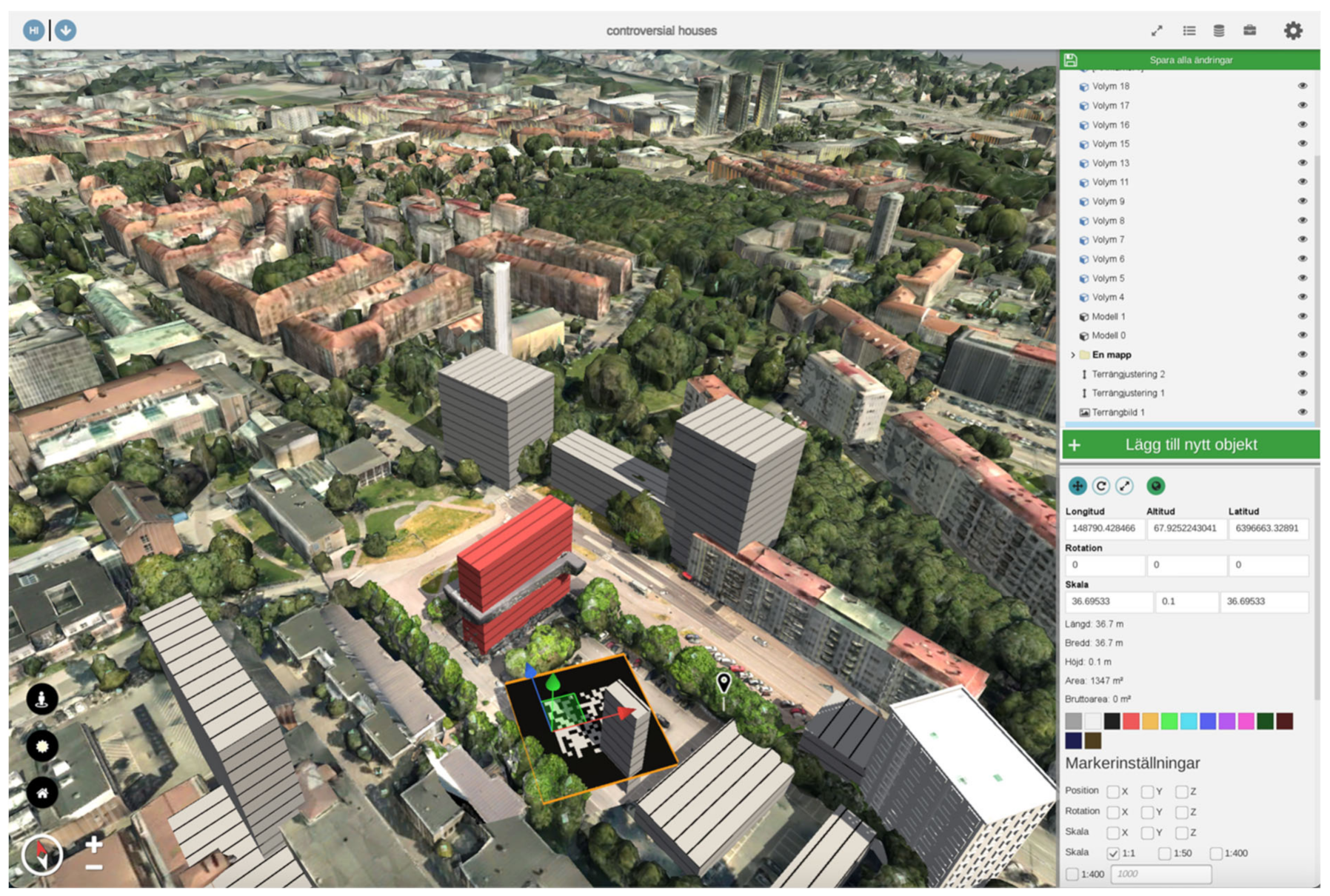Zoom in with the plus button
This screenshot has width=1330, height=896.
(94, 844)
